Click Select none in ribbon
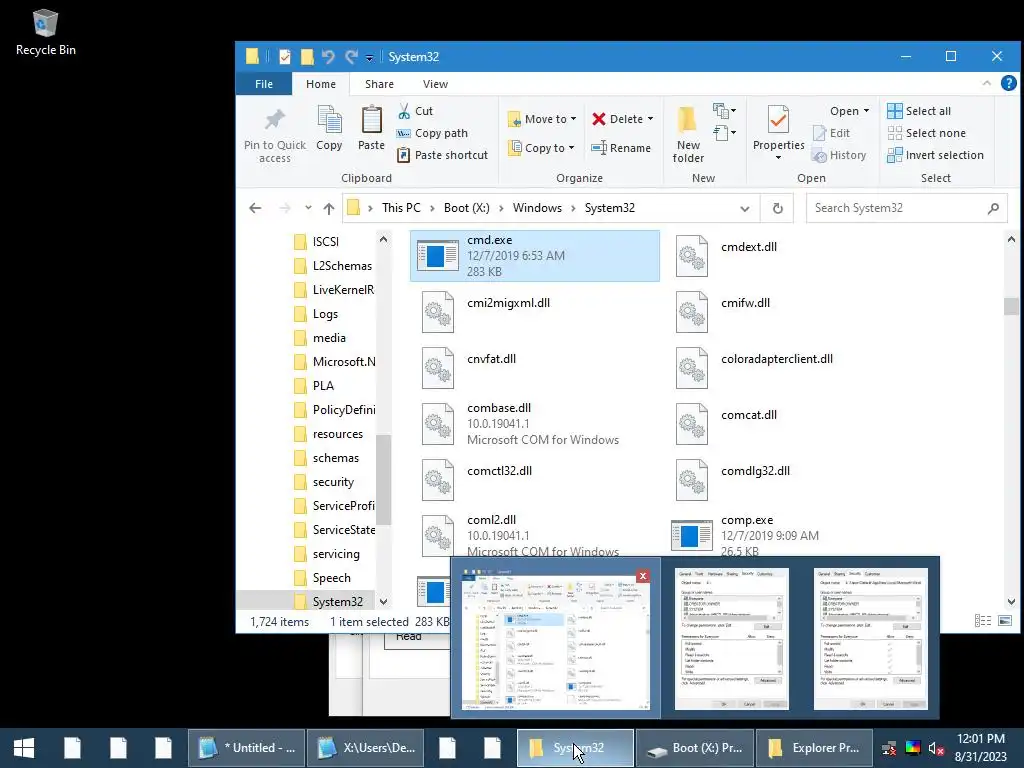The height and width of the screenshot is (768, 1024). pyautogui.click(x=926, y=133)
